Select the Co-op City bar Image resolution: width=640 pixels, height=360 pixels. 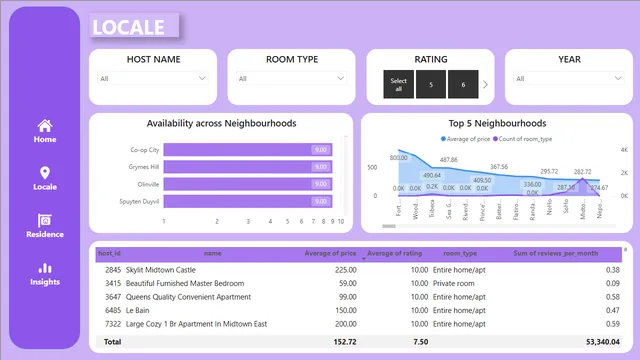[x=248, y=150]
